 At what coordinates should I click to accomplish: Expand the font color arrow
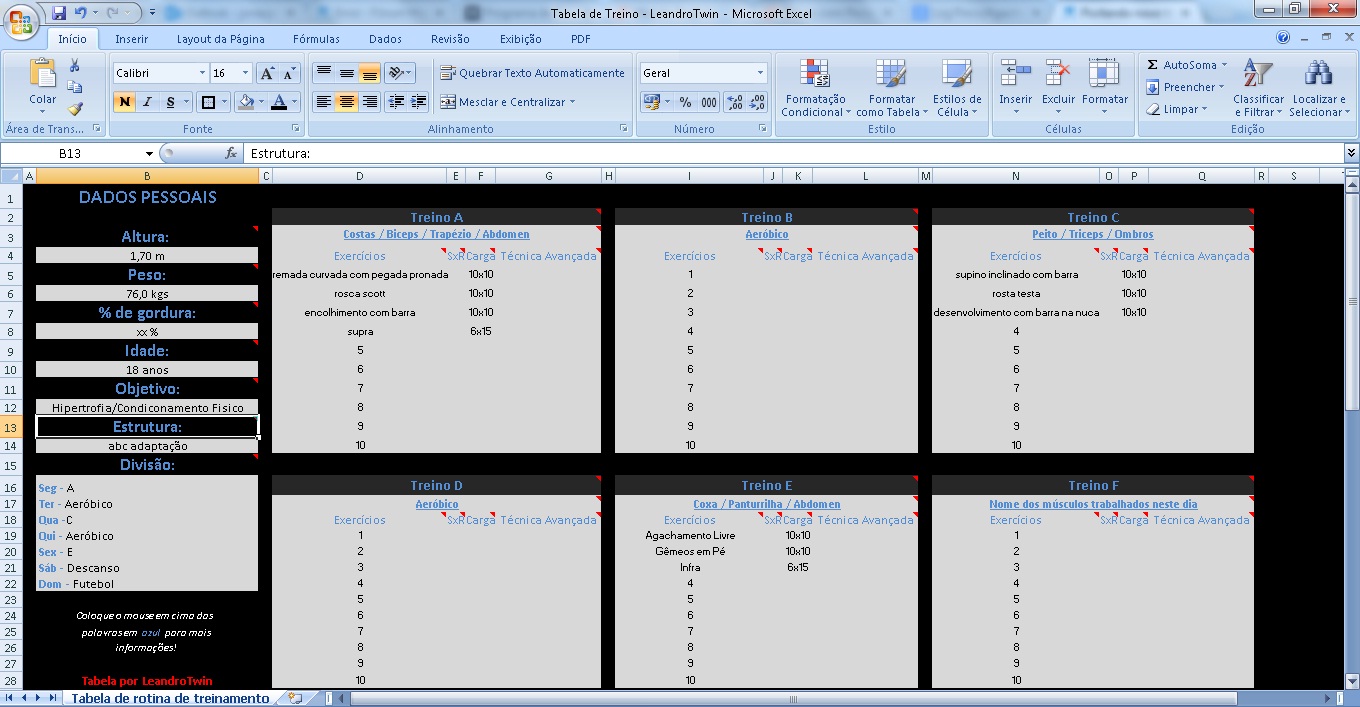295,102
